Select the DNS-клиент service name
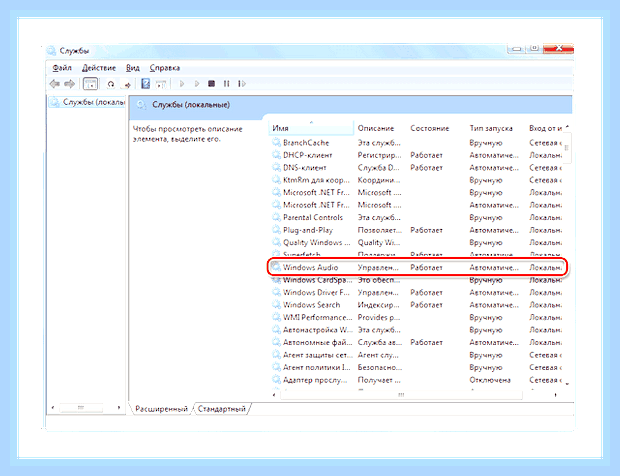This screenshot has width=620, height=476. tap(305, 168)
